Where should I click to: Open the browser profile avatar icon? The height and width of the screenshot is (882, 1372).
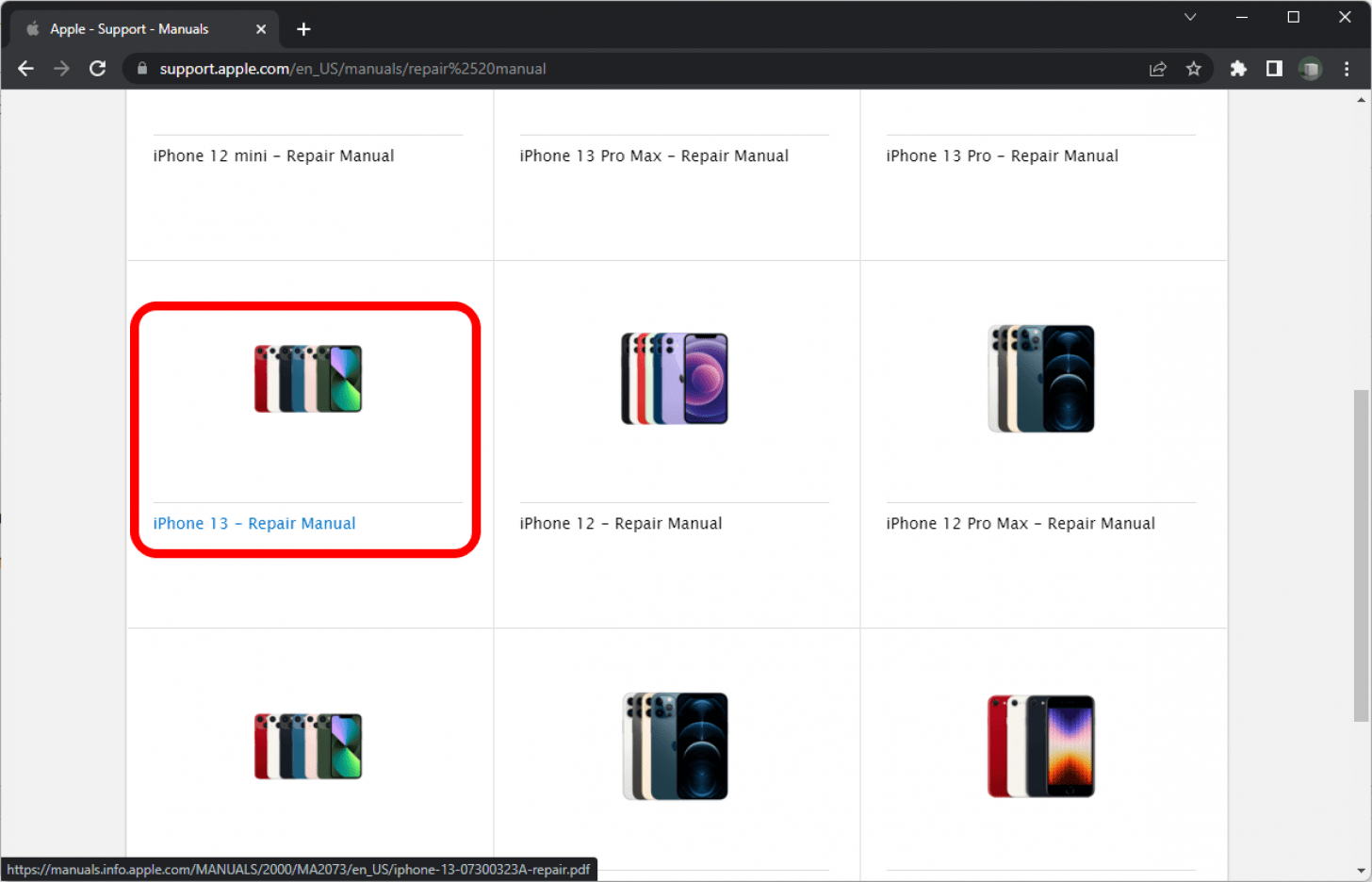(x=1310, y=68)
